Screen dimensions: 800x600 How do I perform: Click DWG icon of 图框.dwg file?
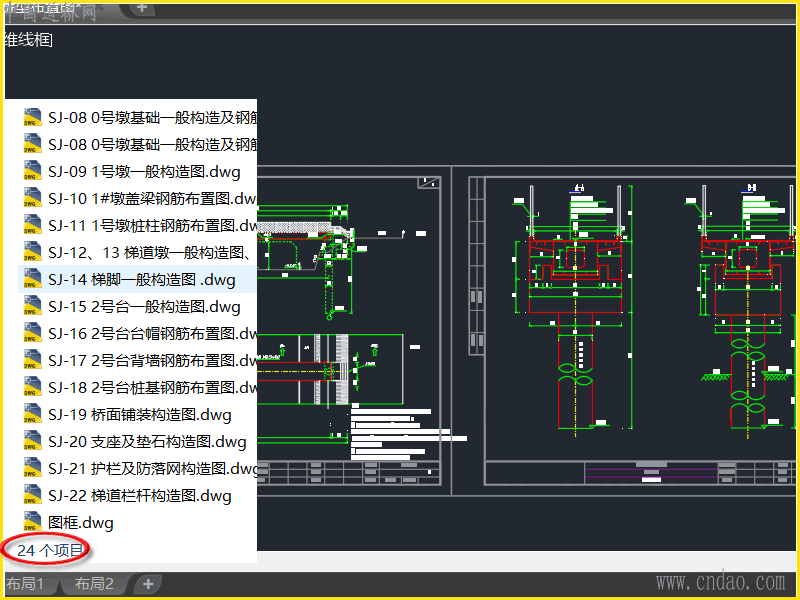[32, 522]
